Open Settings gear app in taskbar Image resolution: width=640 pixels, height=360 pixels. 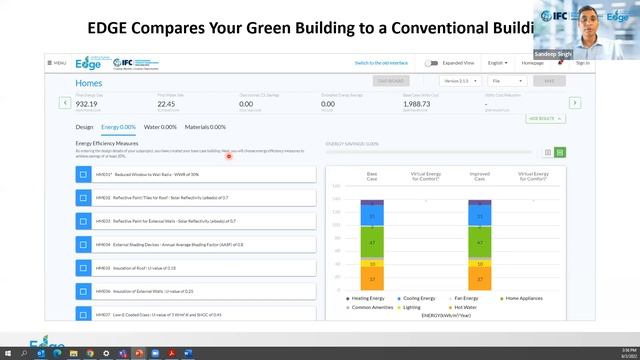click(106, 353)
